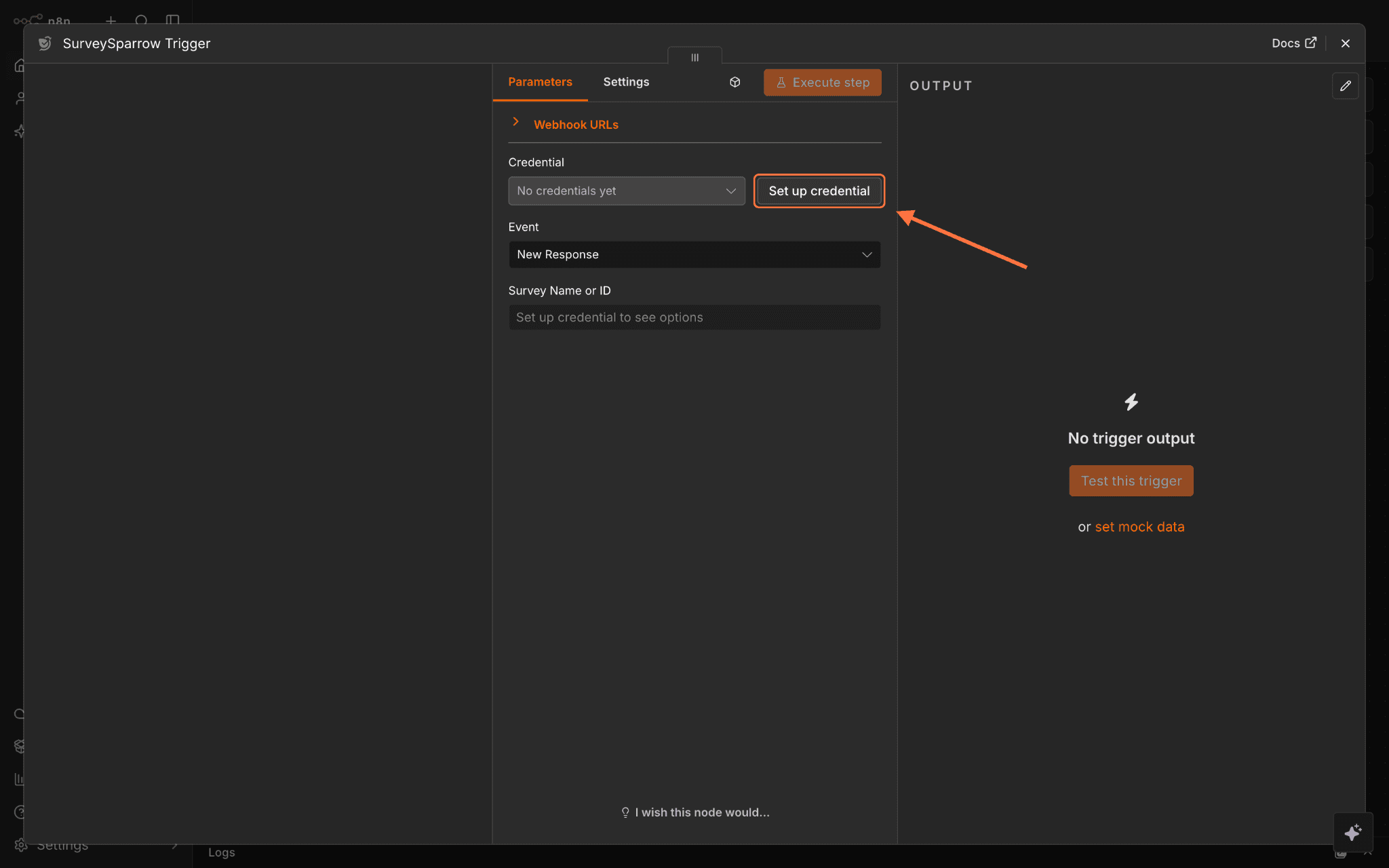Click the Test this trigger button
The image size is (1389, 868).
1131,481
